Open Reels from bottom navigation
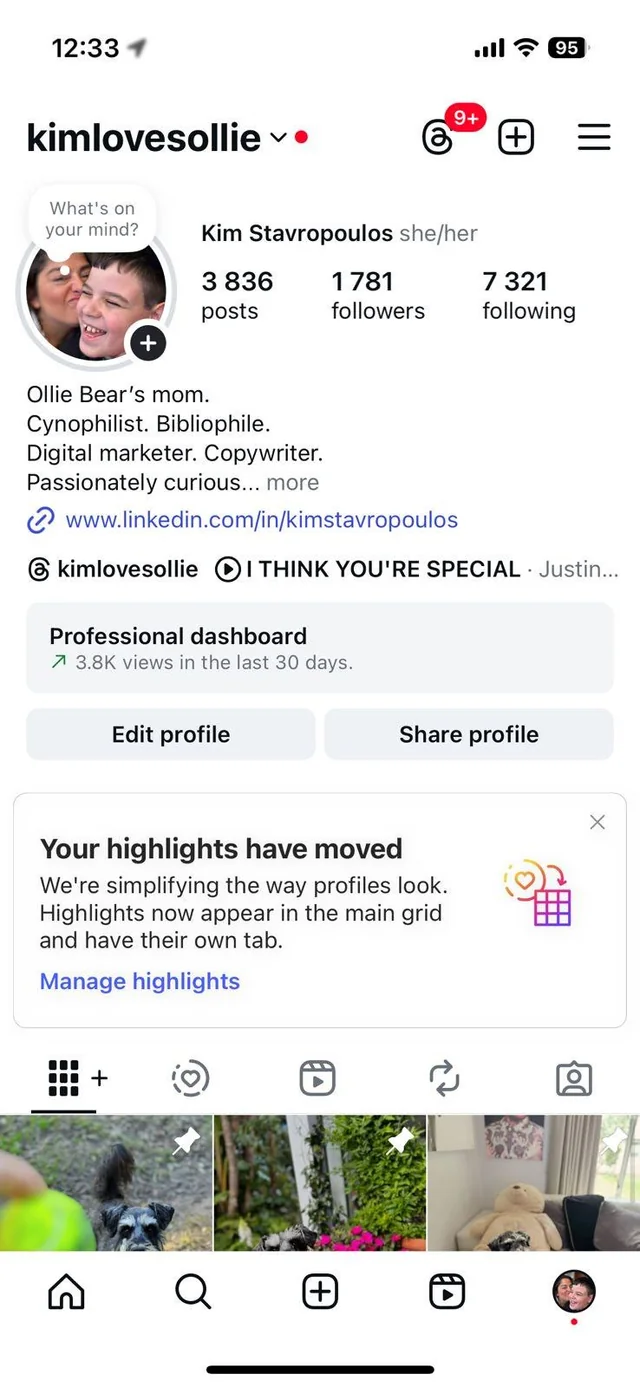This screenshot has height=1387, width=640. point(447,1292)
